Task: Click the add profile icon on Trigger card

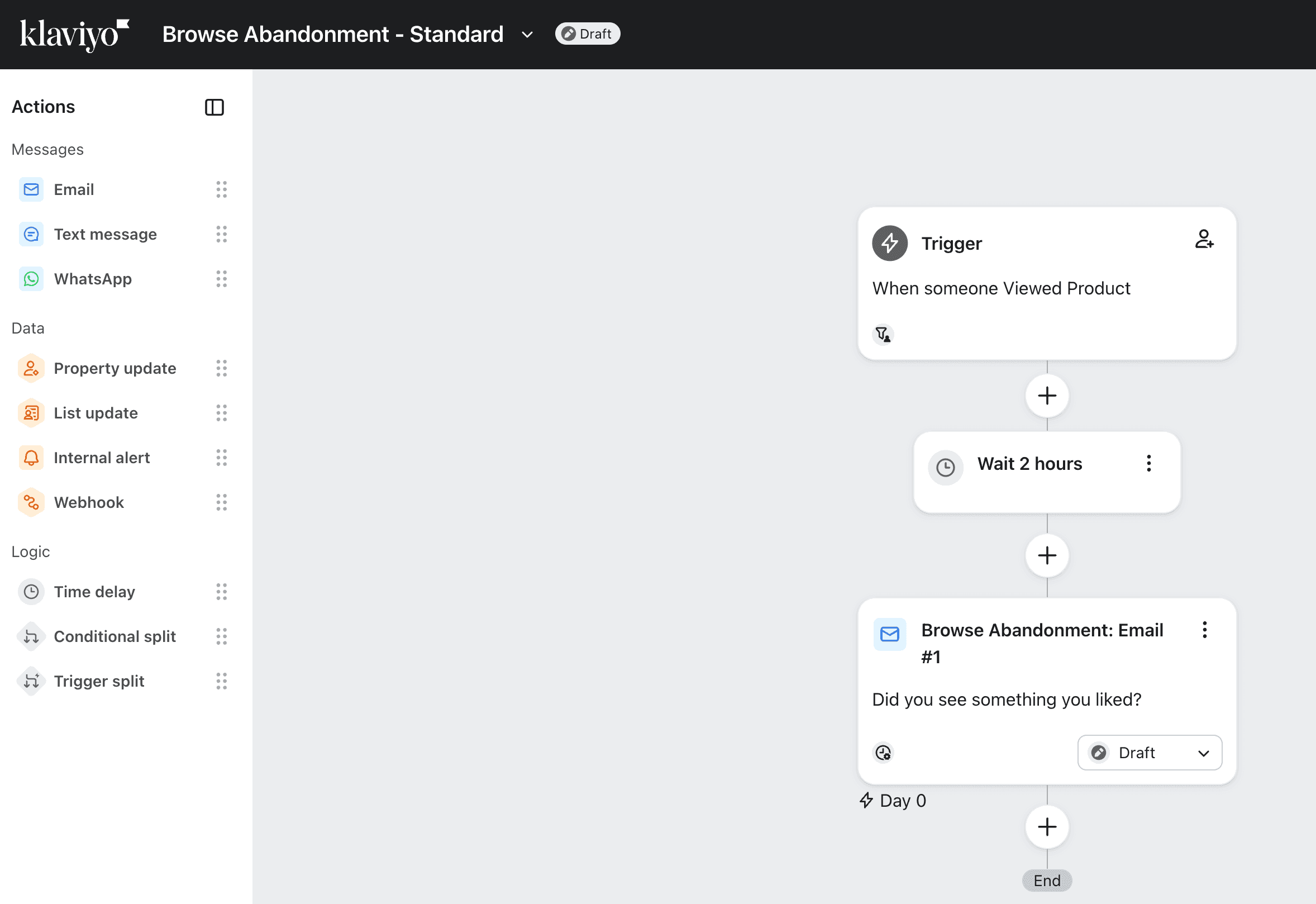Action: (1204, 239)
